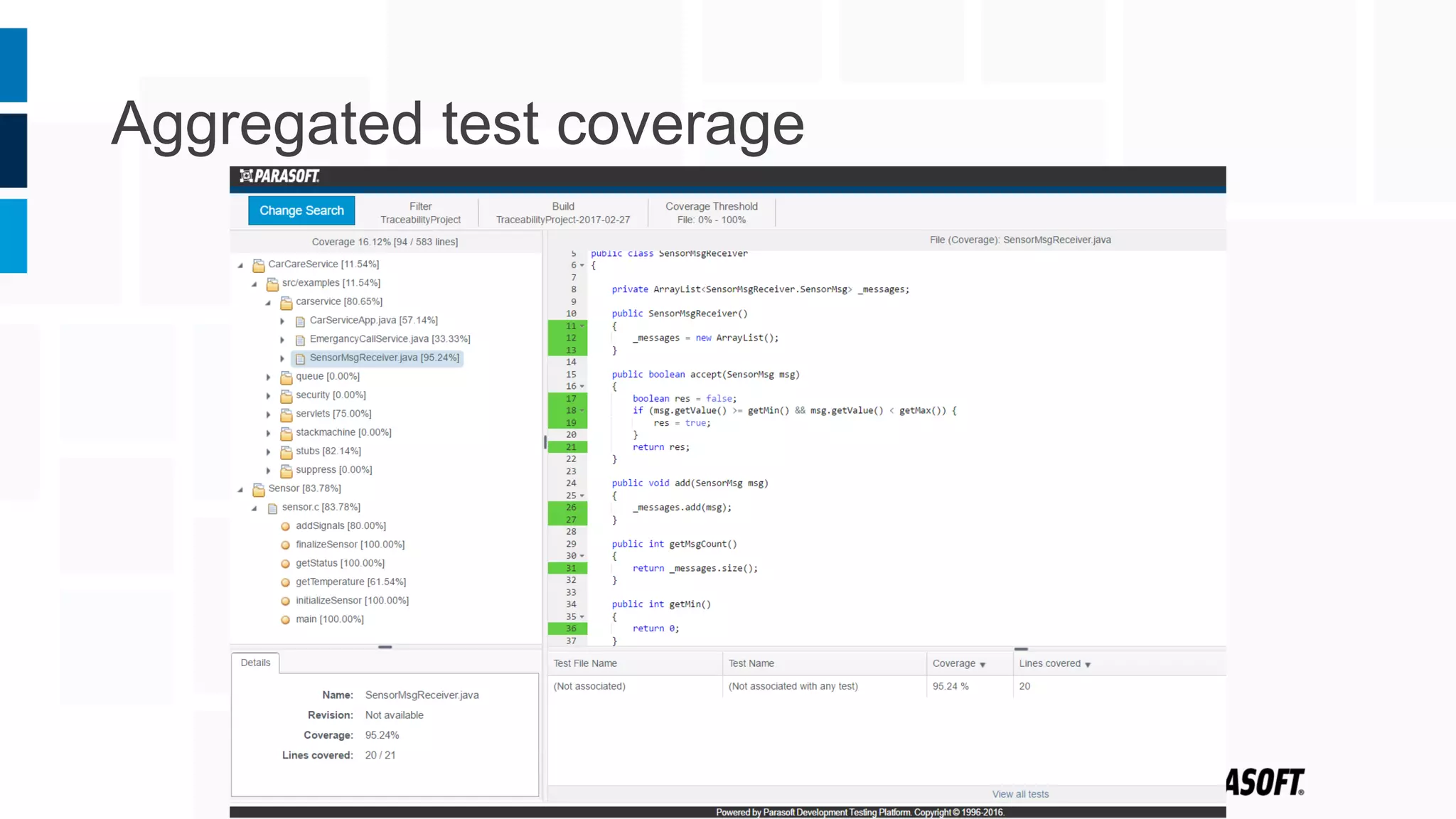Image resolution: width=1456 pixels, height=819 pixels.
Task: Click the Change Search button
Action: 301,210
